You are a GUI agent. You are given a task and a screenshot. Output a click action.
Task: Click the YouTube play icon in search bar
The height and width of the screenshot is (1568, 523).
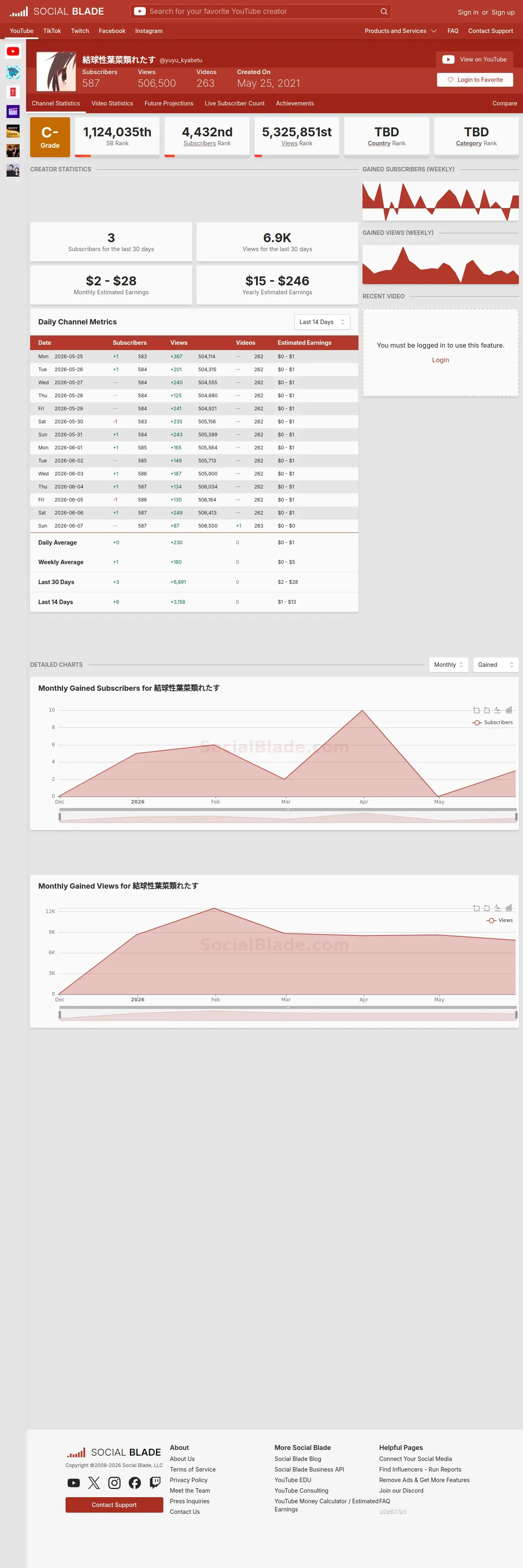pyautogui.click(x=139, y=11)
